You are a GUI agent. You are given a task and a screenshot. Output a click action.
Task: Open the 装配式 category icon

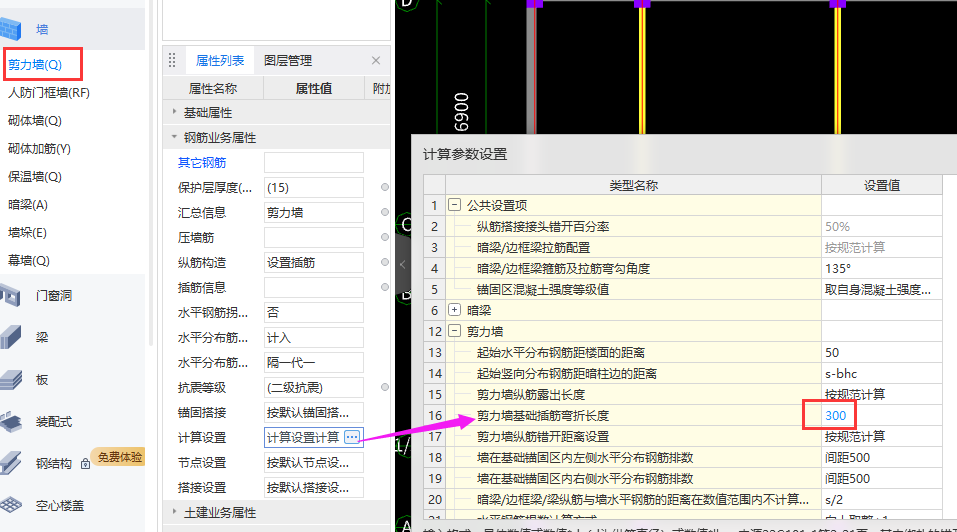click(x=11, y=422)
